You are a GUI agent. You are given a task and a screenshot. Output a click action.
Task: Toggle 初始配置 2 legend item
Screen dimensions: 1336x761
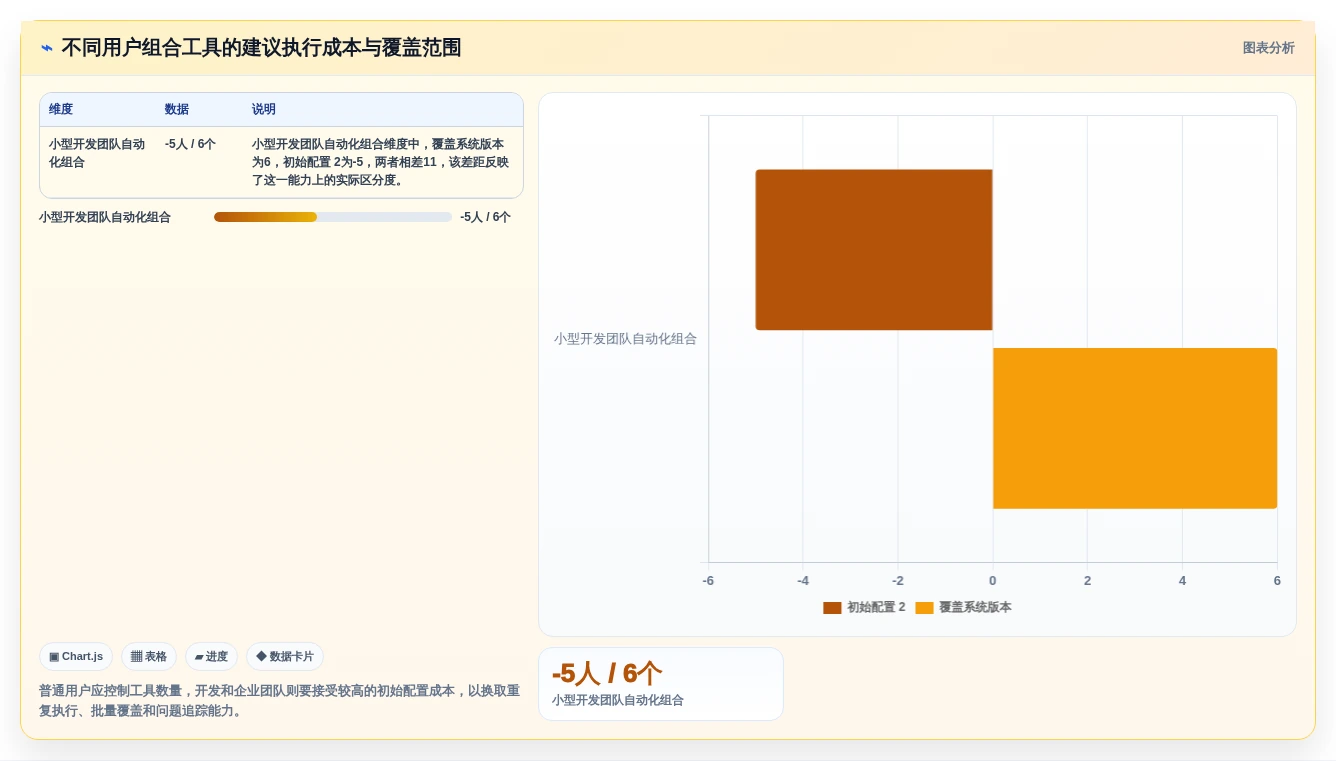864,608
